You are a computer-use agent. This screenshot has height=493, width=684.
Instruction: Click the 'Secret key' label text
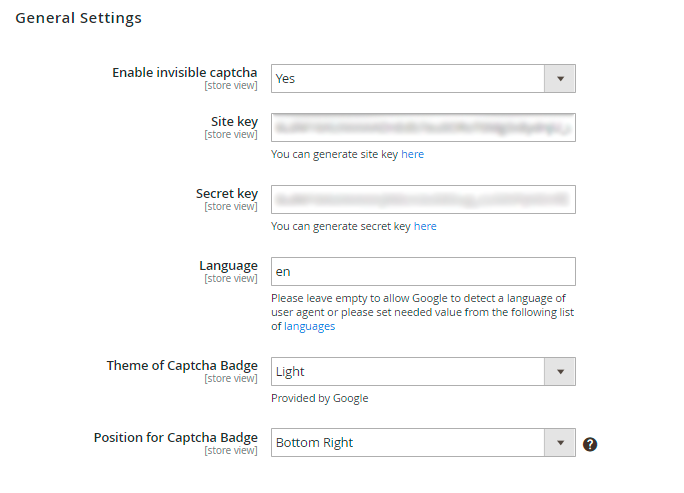pos(226,194)
